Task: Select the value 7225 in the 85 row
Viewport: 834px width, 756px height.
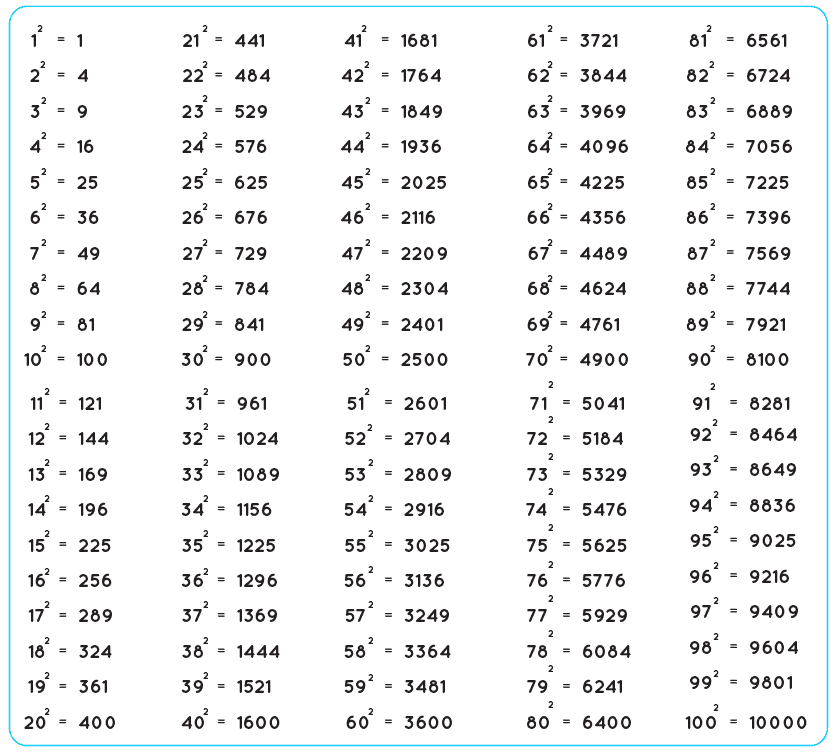Action: (x=768, y=182)
